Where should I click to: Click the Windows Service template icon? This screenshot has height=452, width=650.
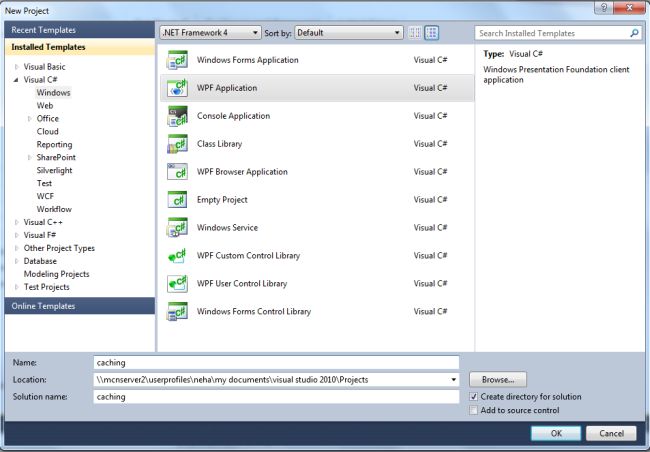(x=177, y=228)
